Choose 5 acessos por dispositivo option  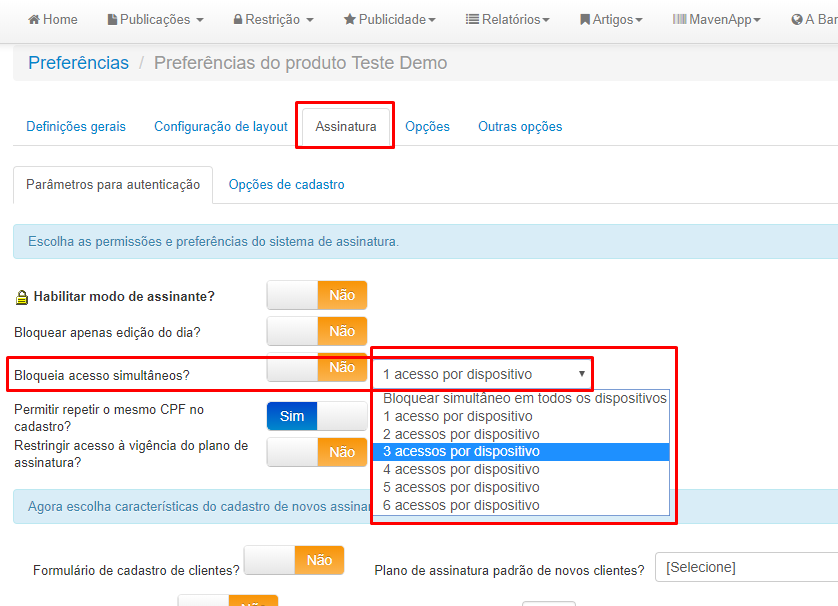(521, 487)
